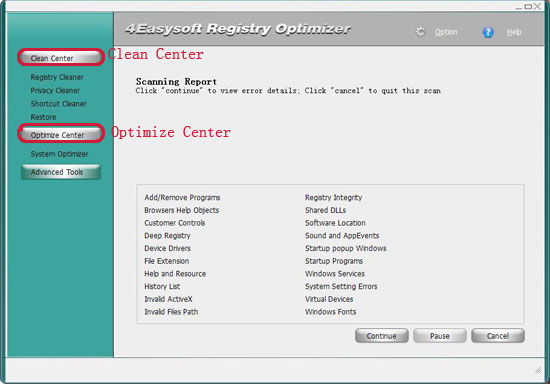The height and width of the screenshot is (384, 550).
Task: Open Registry Cleaner in sidebar
Action: click(57, 77)
